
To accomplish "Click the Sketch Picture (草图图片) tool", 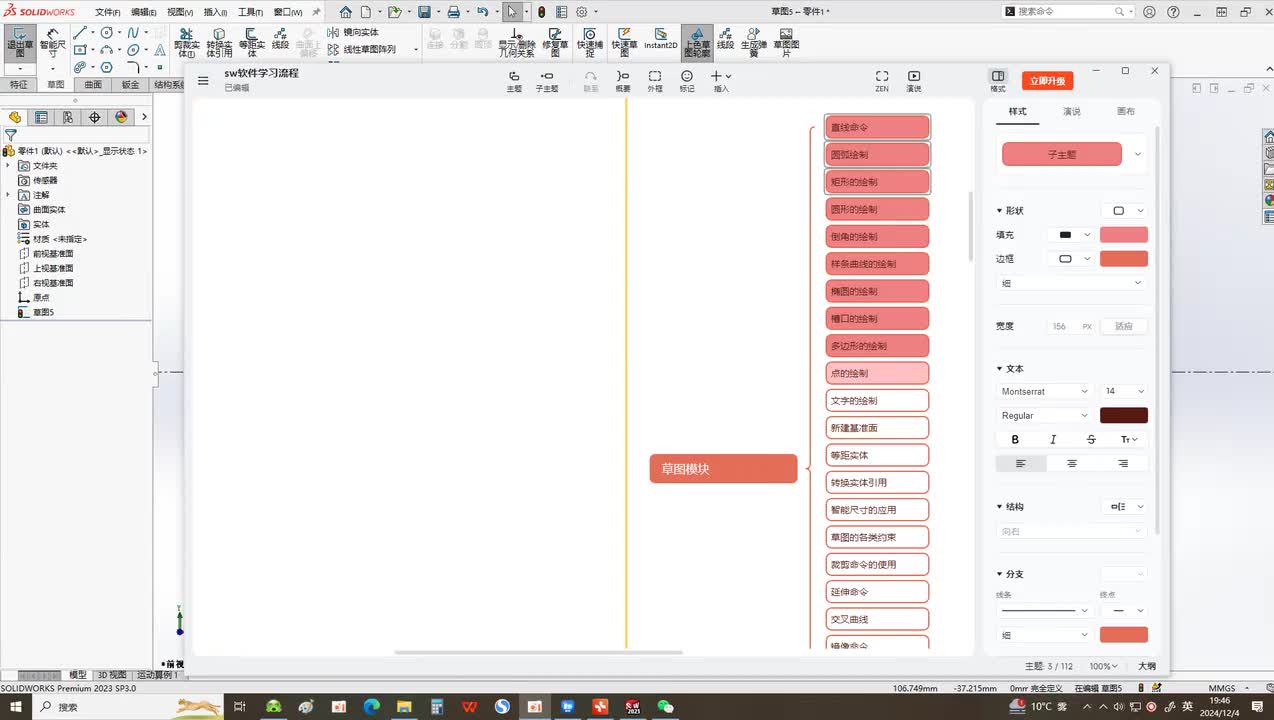I will tap(786, 42).
